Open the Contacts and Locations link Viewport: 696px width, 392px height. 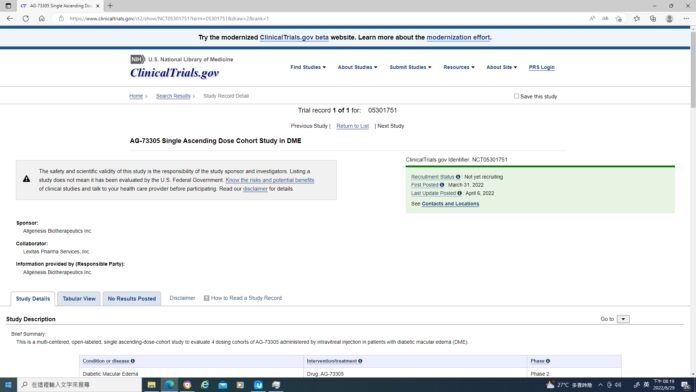pos(450,204)
